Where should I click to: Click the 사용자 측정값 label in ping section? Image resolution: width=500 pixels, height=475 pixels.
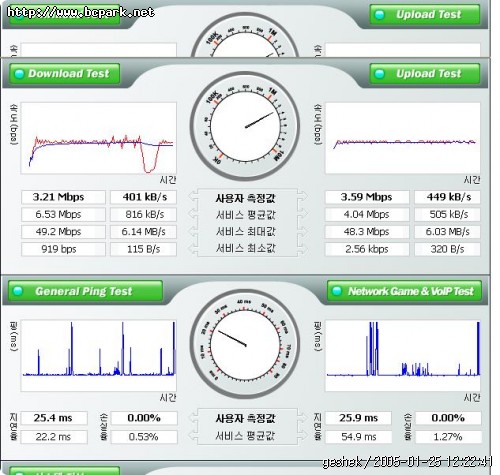tap(246, 418)
